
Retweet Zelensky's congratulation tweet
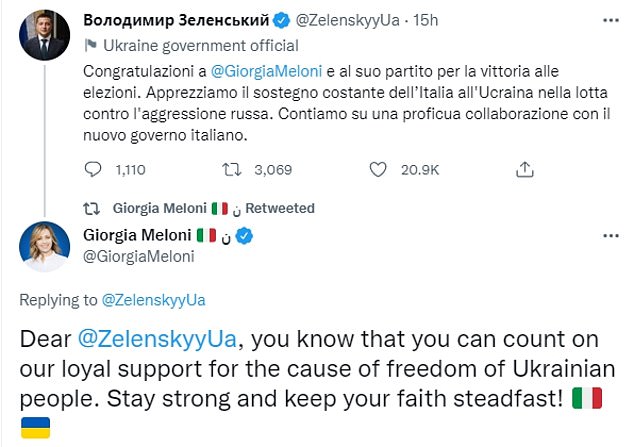click(227, 170)
